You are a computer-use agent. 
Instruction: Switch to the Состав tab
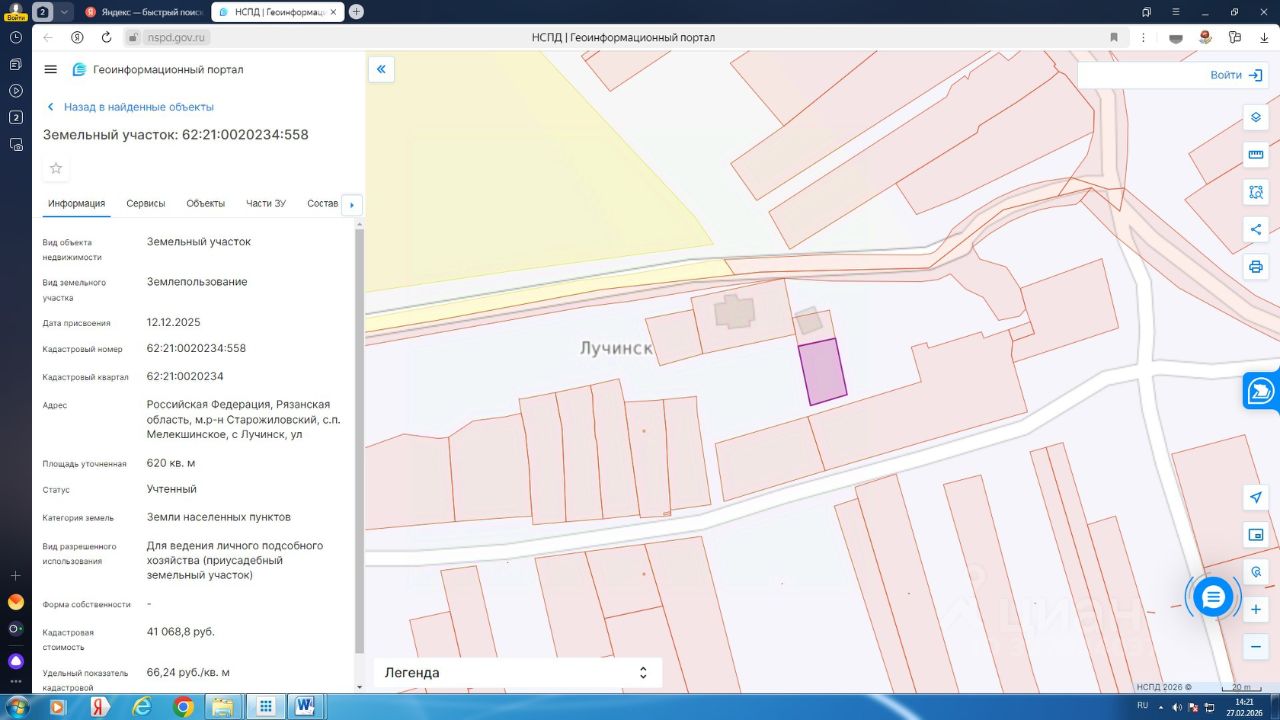(323, 203)
